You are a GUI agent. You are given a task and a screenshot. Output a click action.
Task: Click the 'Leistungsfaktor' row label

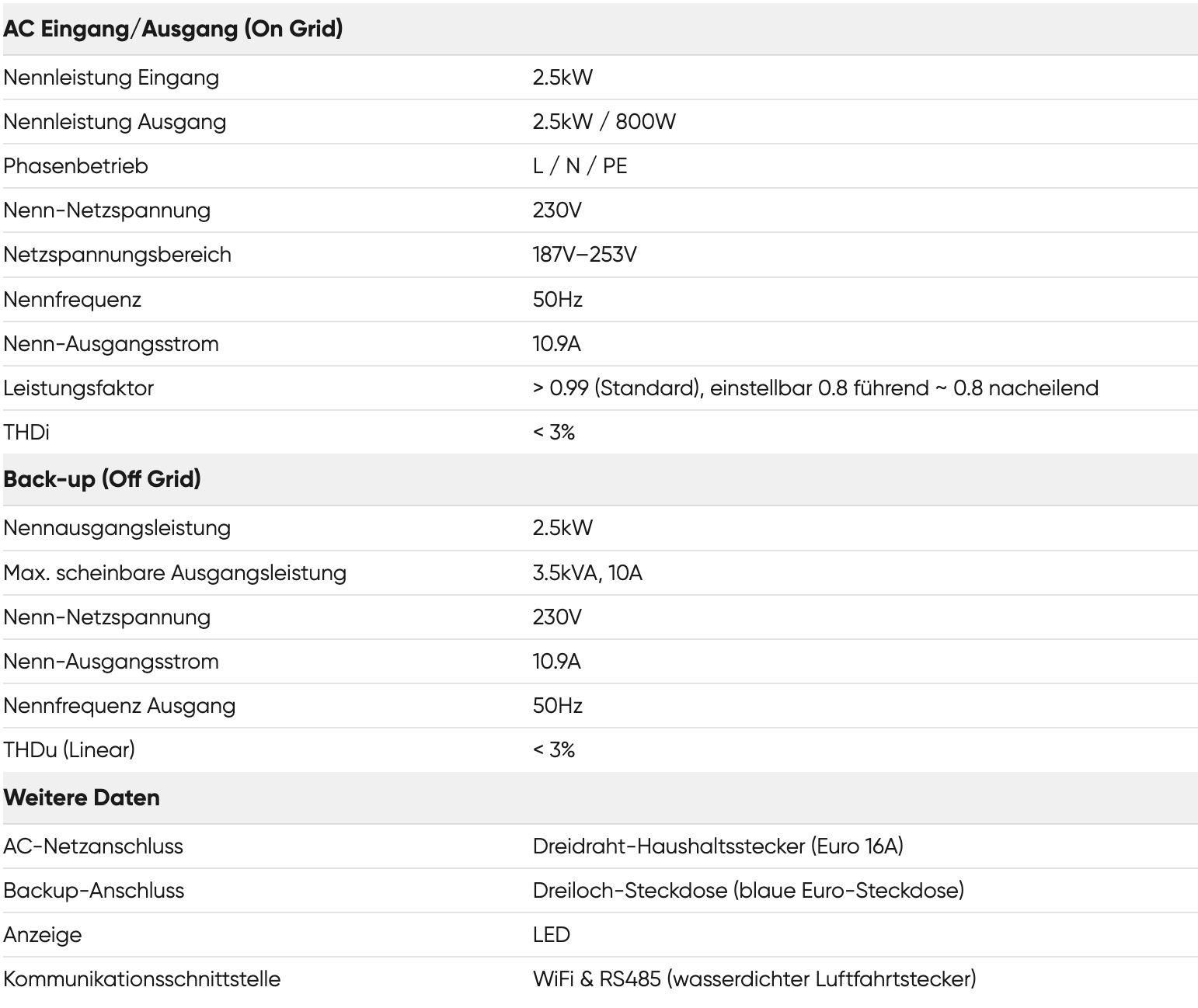[x=78, y=388]
